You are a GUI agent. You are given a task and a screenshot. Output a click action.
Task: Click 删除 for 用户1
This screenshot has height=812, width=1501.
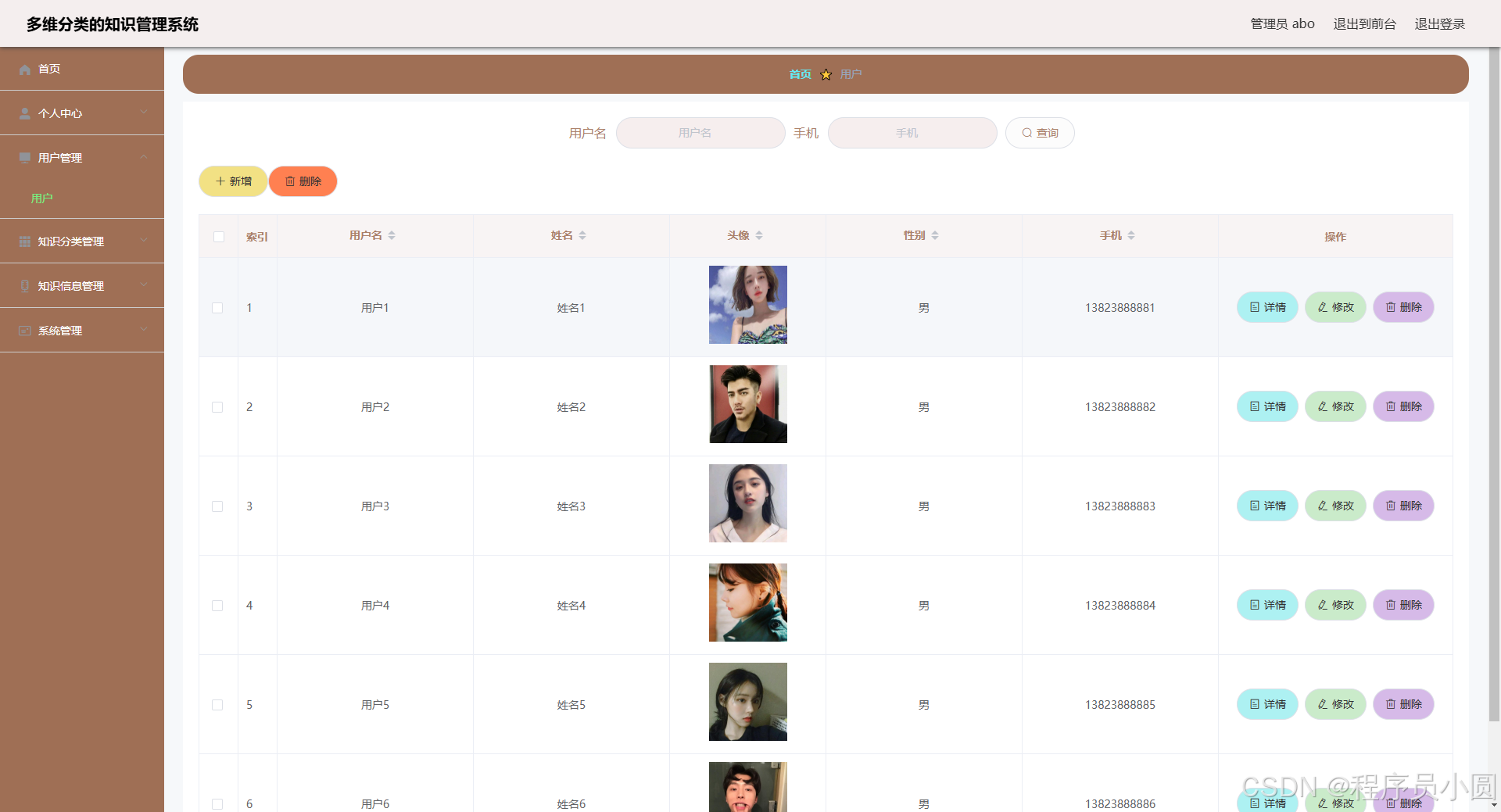pyautogui.click(x=1403, y=307)
